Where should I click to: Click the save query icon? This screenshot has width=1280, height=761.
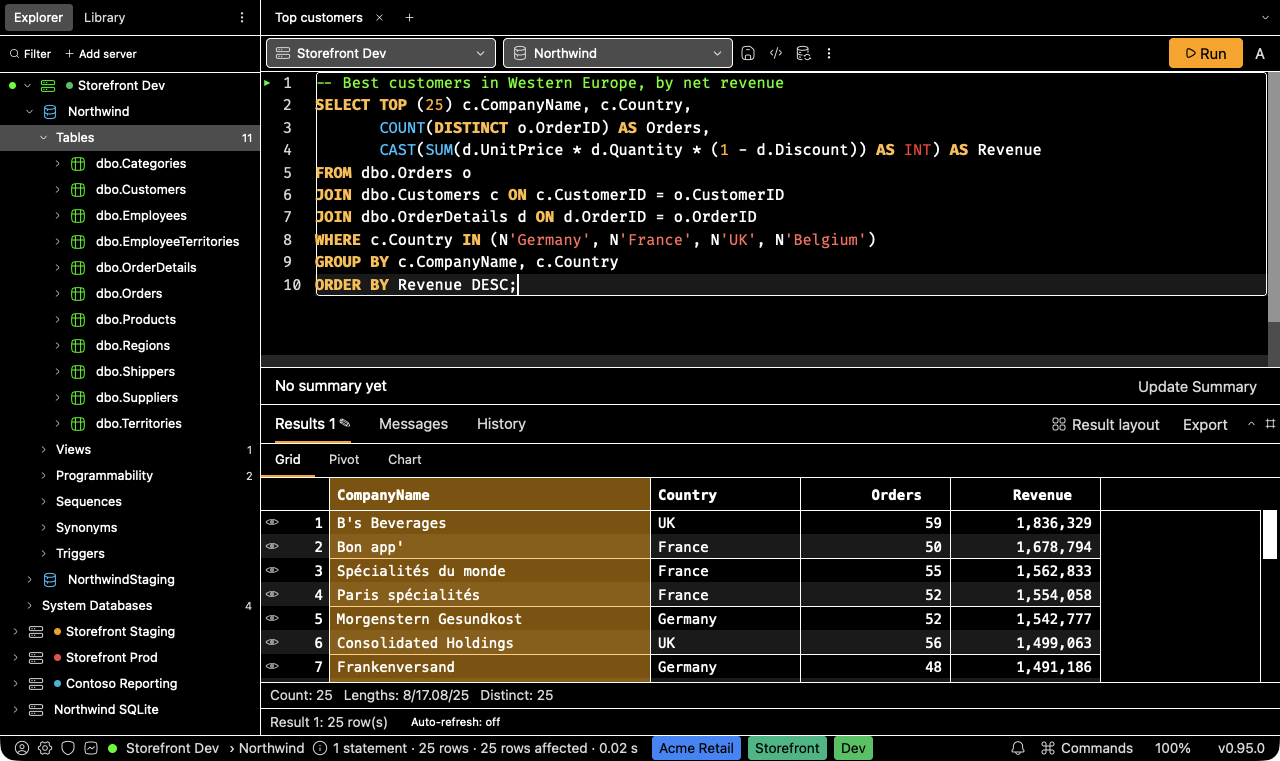[x=748, y=53]
